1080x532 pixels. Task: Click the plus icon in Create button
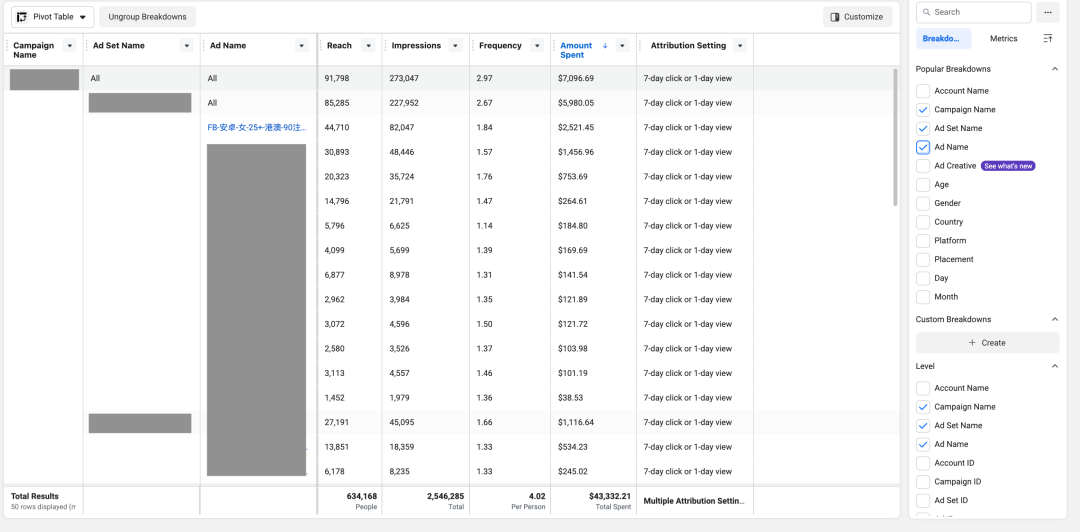tap(973, 342)
